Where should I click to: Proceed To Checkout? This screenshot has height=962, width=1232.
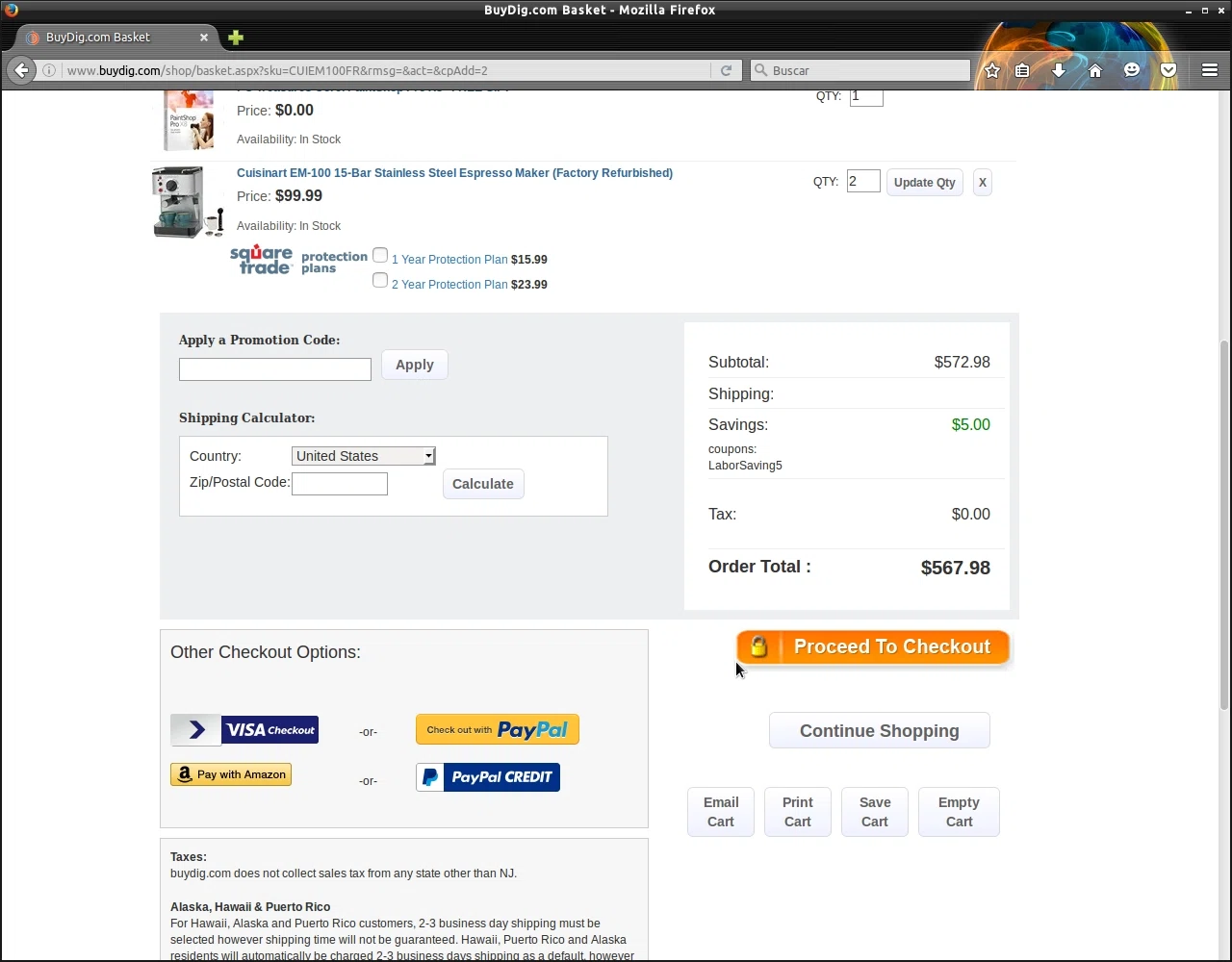tap(873, 647)
